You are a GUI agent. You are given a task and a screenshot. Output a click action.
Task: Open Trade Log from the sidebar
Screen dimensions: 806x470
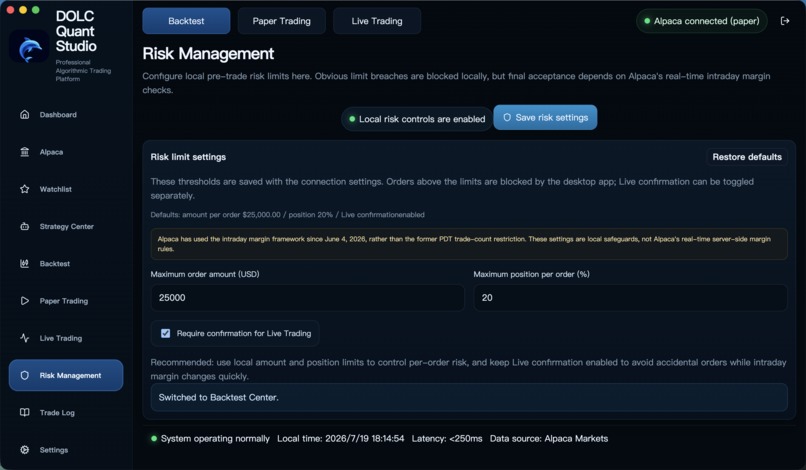point(66,412)
